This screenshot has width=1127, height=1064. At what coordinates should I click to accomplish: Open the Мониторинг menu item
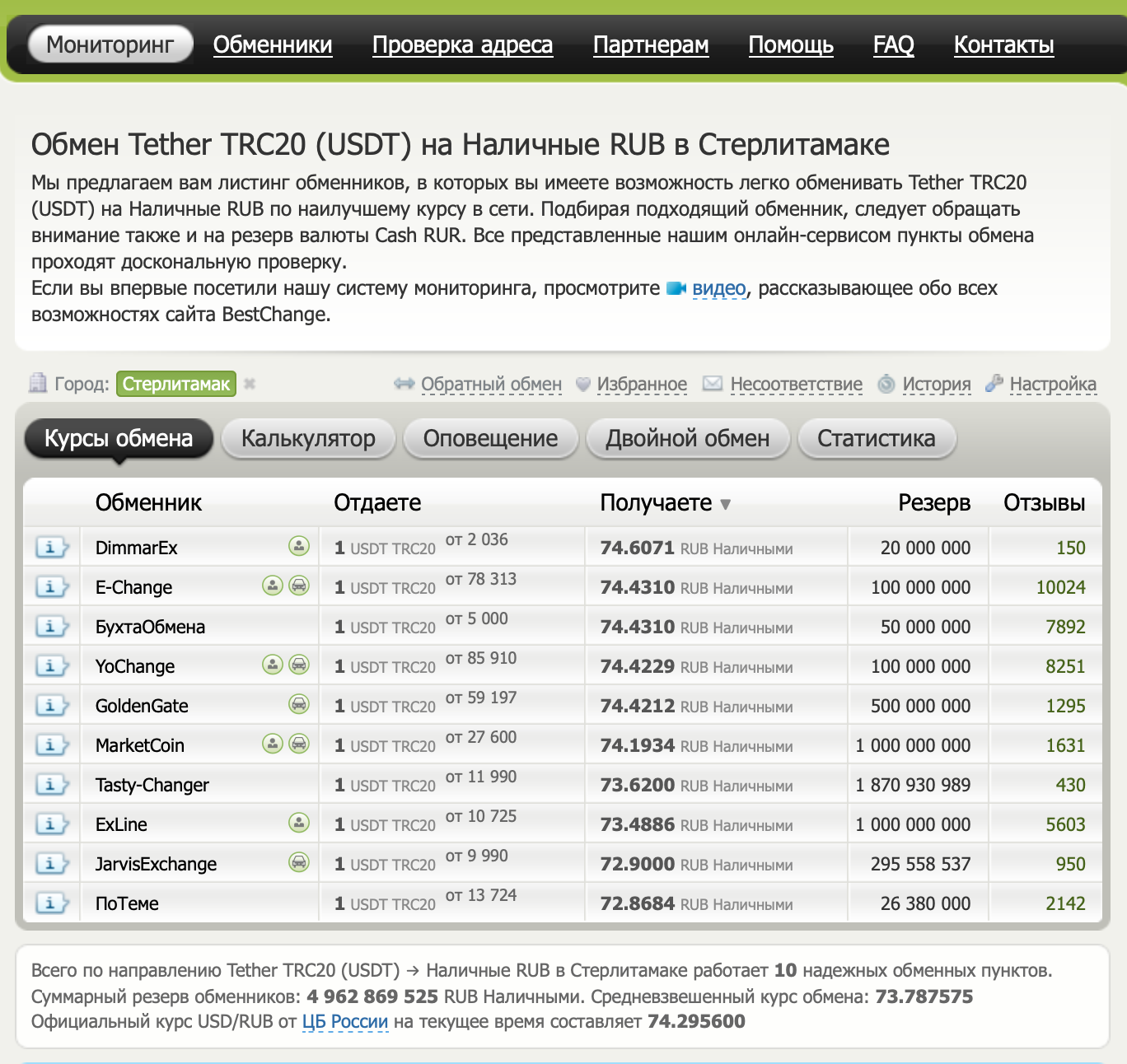point(110,44)
